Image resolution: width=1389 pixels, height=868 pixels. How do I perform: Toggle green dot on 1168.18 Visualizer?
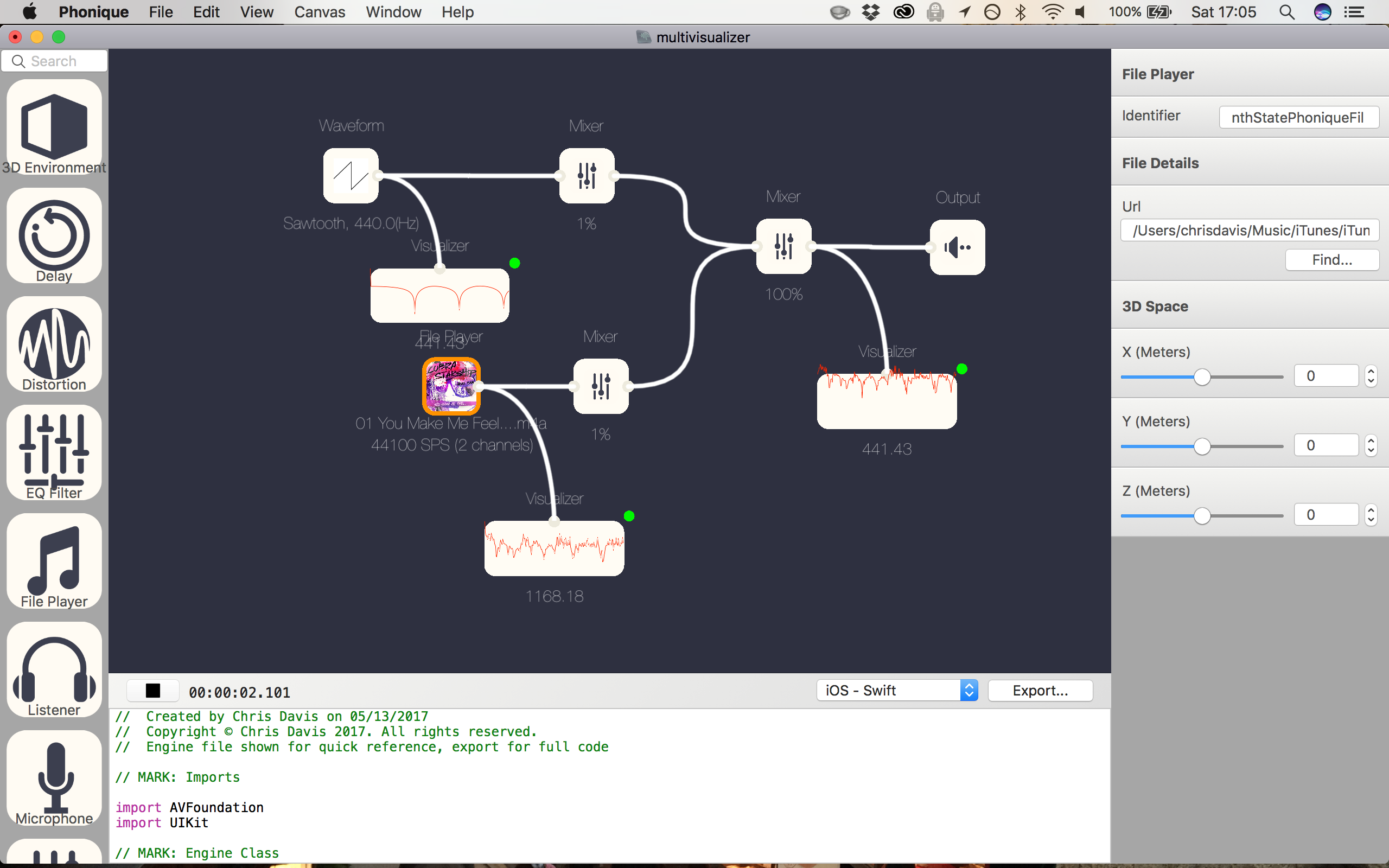tap(629, 516)
